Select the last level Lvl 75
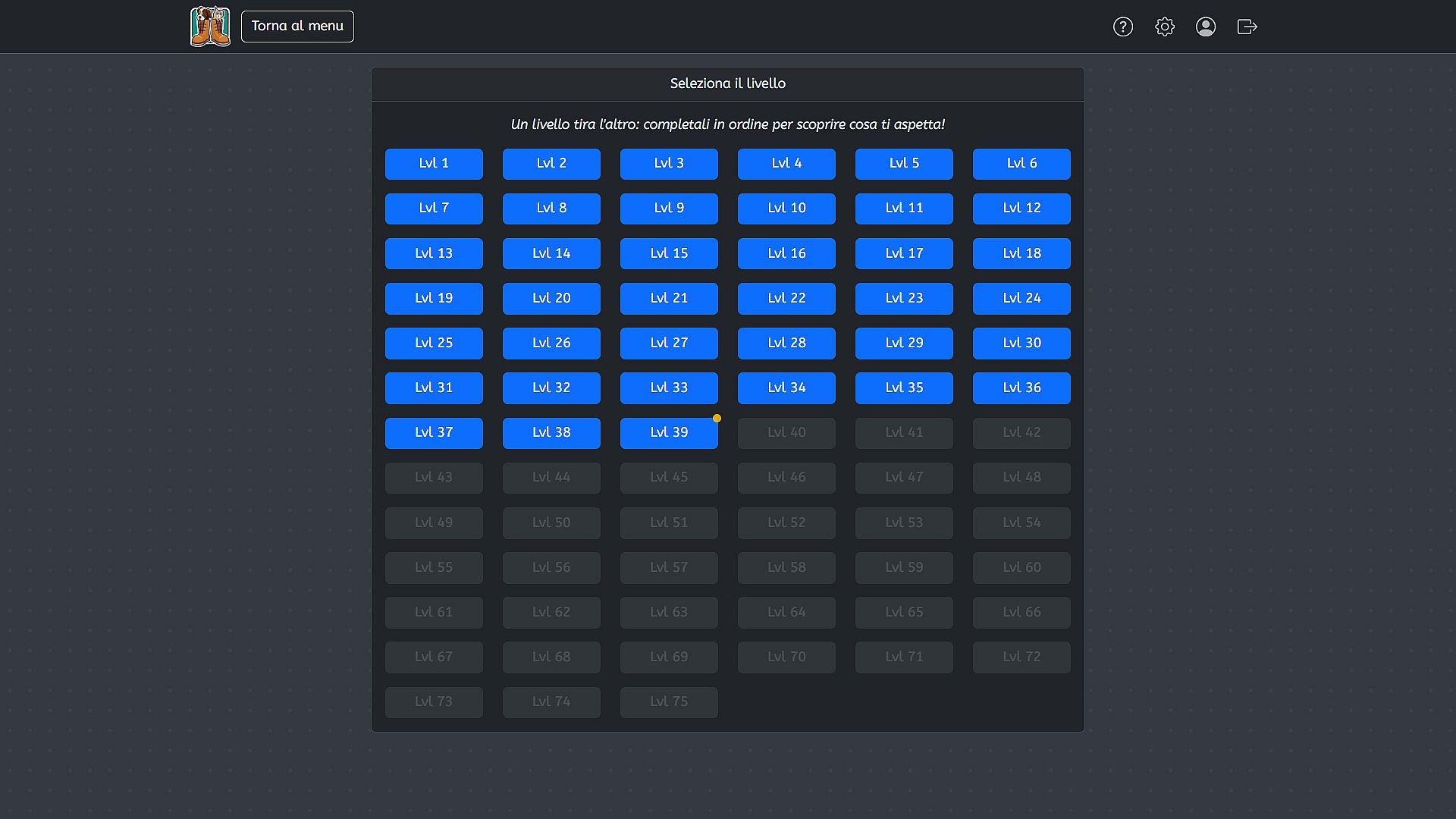 669,702
